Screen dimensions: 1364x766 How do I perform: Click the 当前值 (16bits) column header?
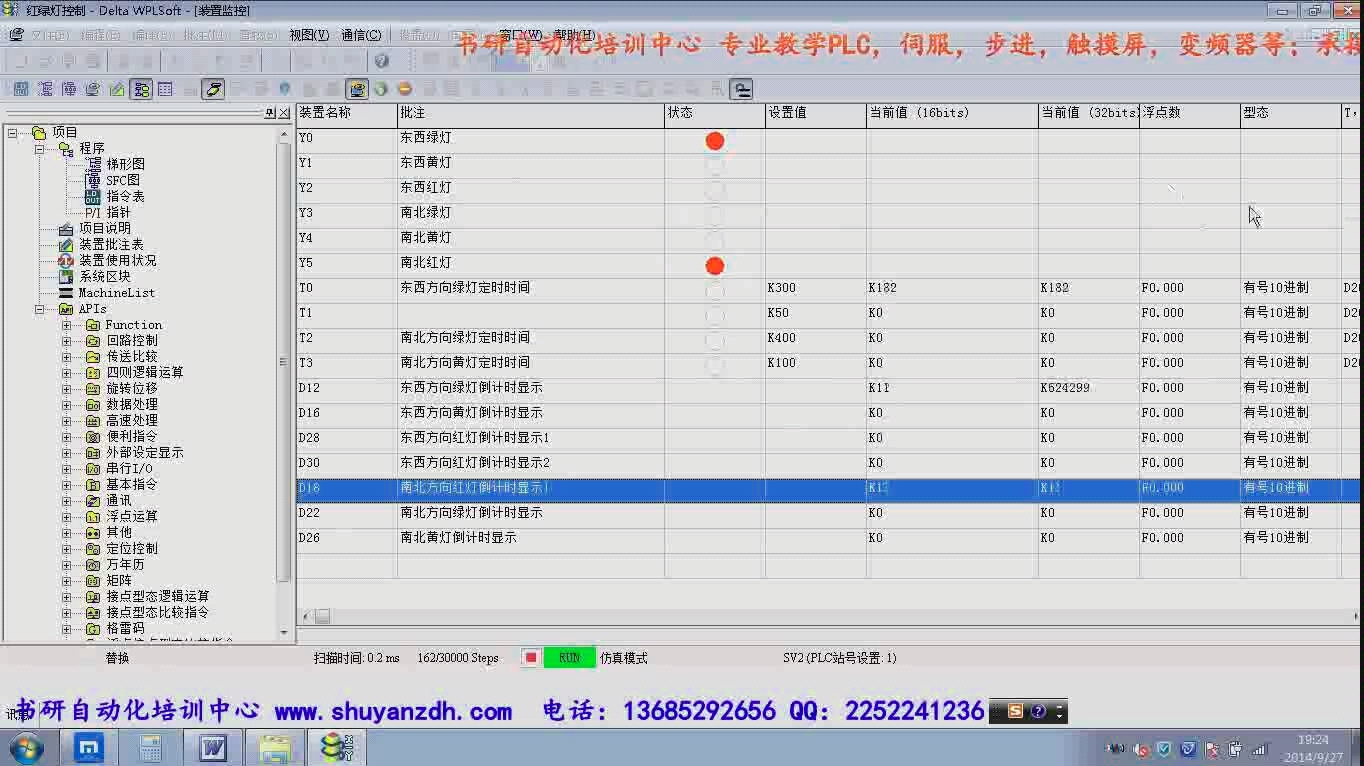(952, 114)
